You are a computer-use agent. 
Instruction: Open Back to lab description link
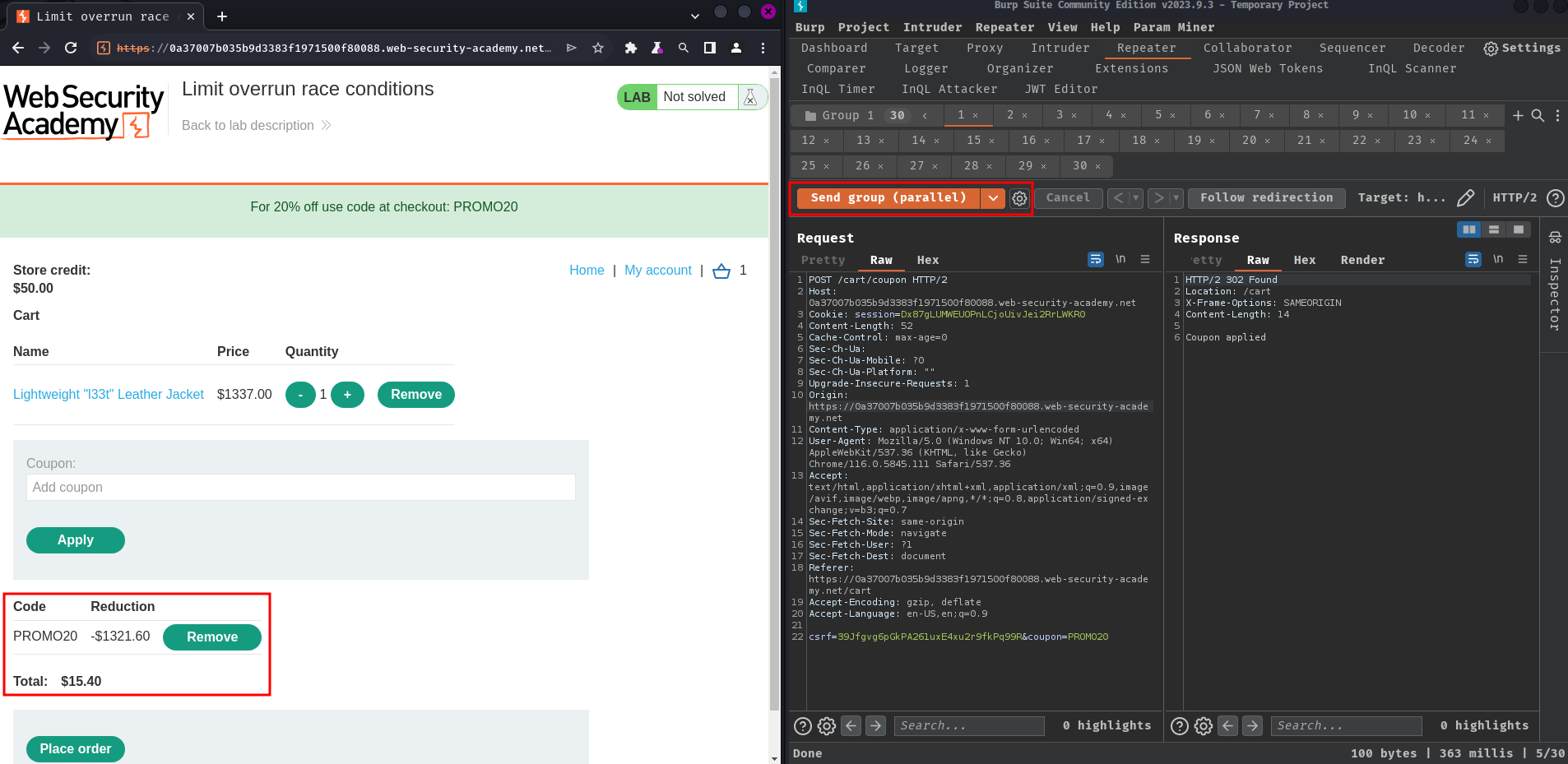256,125
